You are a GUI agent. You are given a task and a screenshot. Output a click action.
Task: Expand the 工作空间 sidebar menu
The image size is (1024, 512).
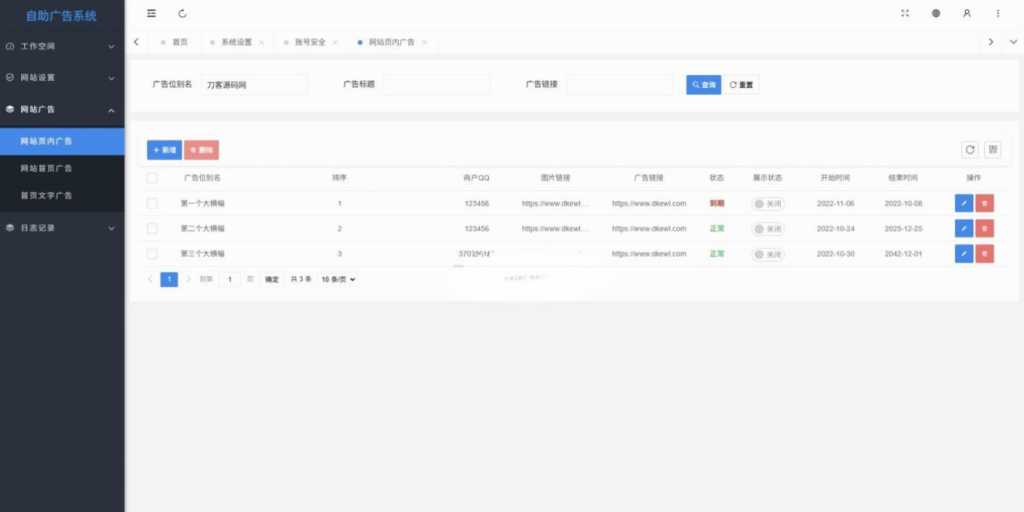(x=62, y=46)
